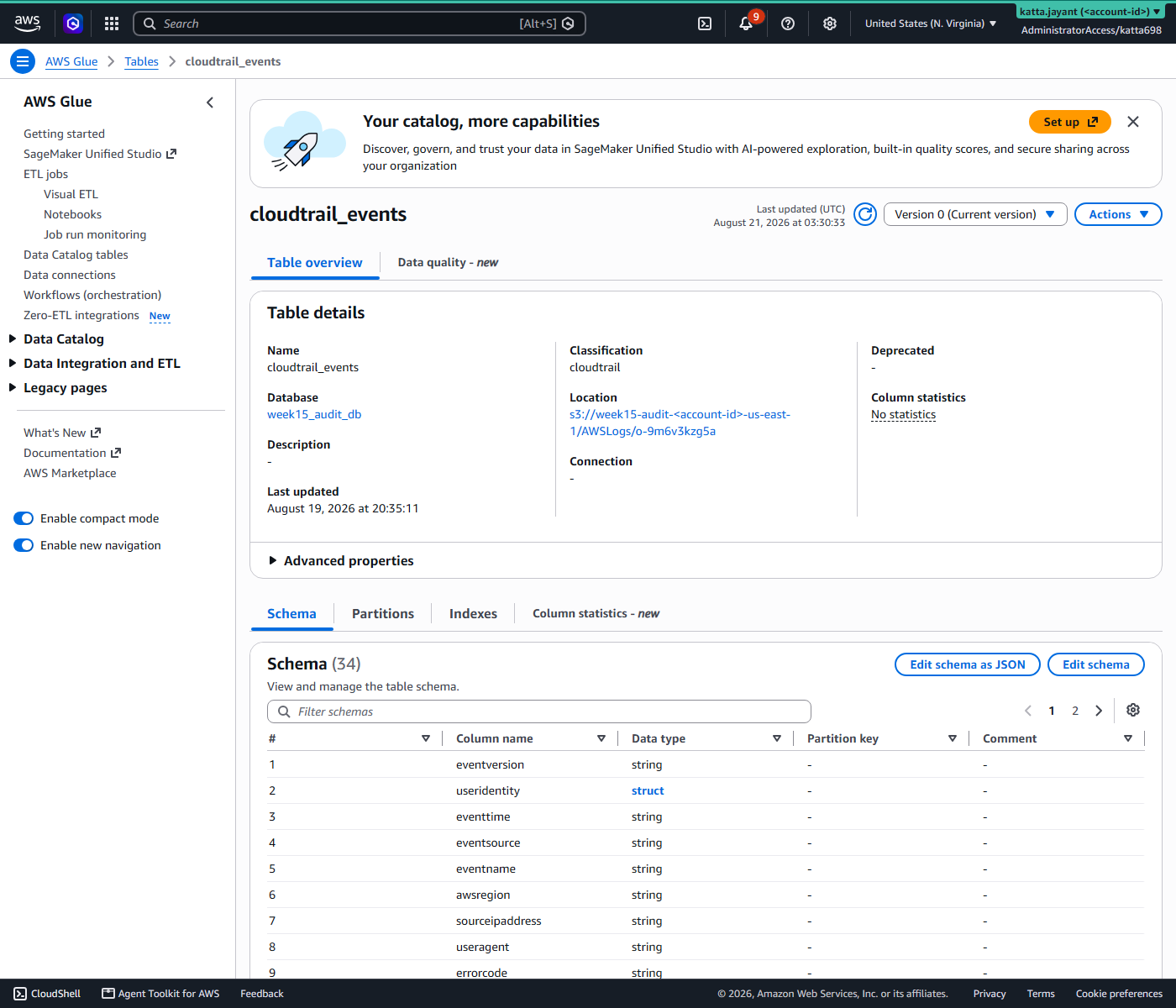This screenshot has height=1008, width=1176.
Task: Sort by the # column arrow
Action: (426, 738)
